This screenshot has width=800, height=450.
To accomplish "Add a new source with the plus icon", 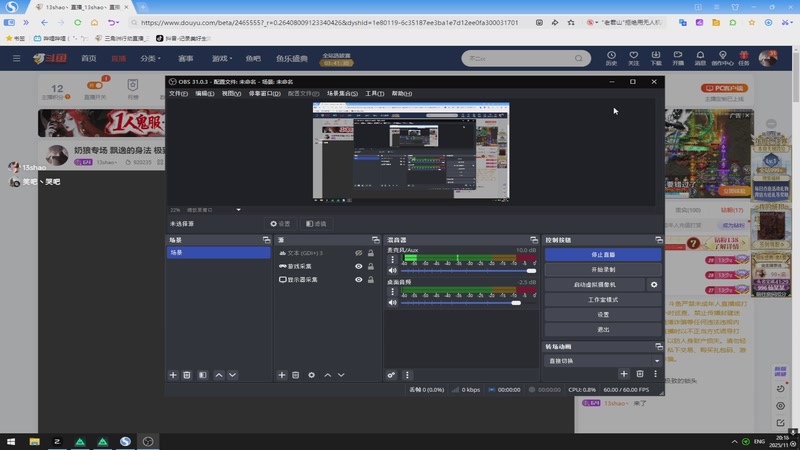I will [282, 375].
